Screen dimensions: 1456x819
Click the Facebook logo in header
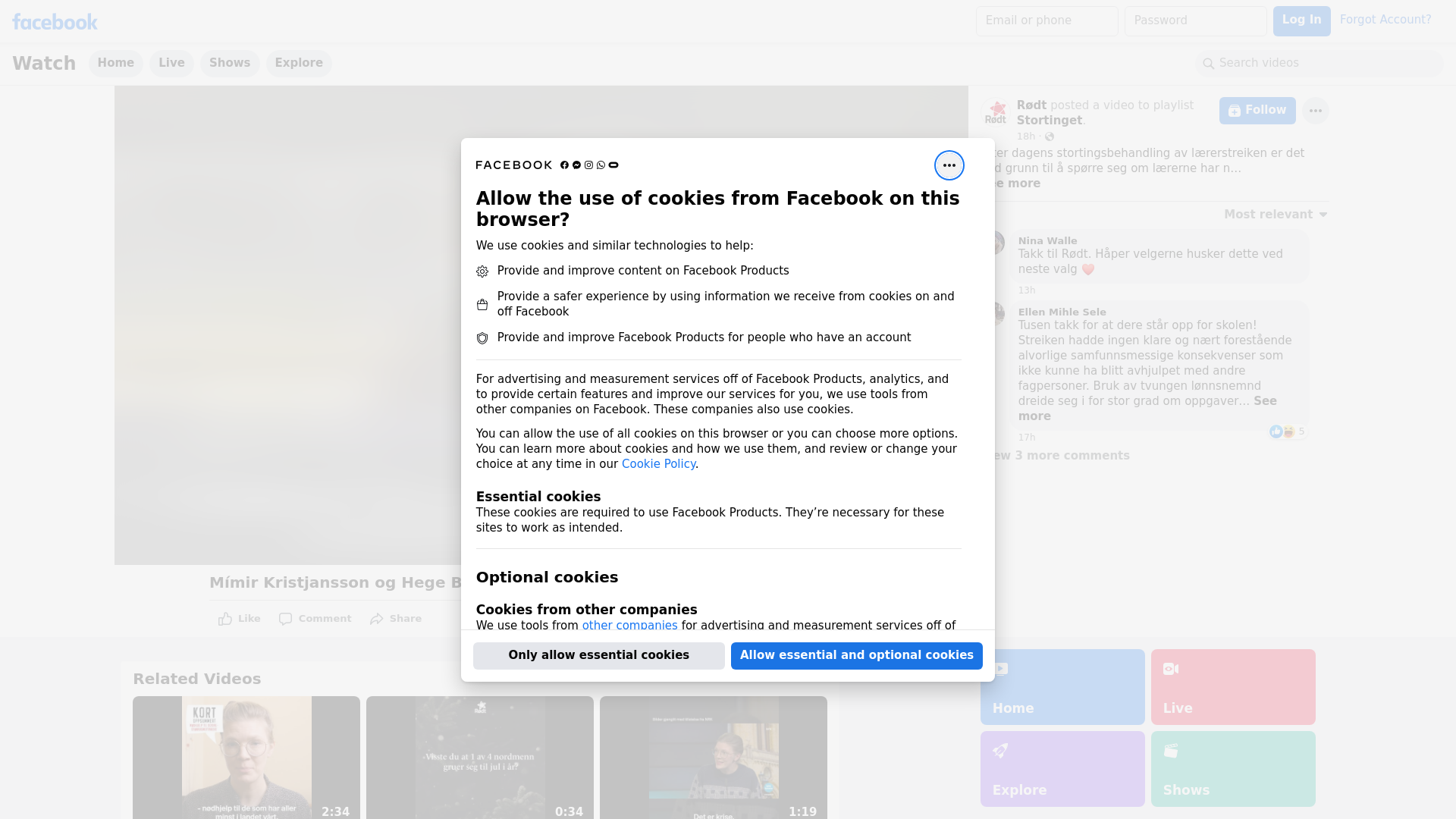point(55,22)
